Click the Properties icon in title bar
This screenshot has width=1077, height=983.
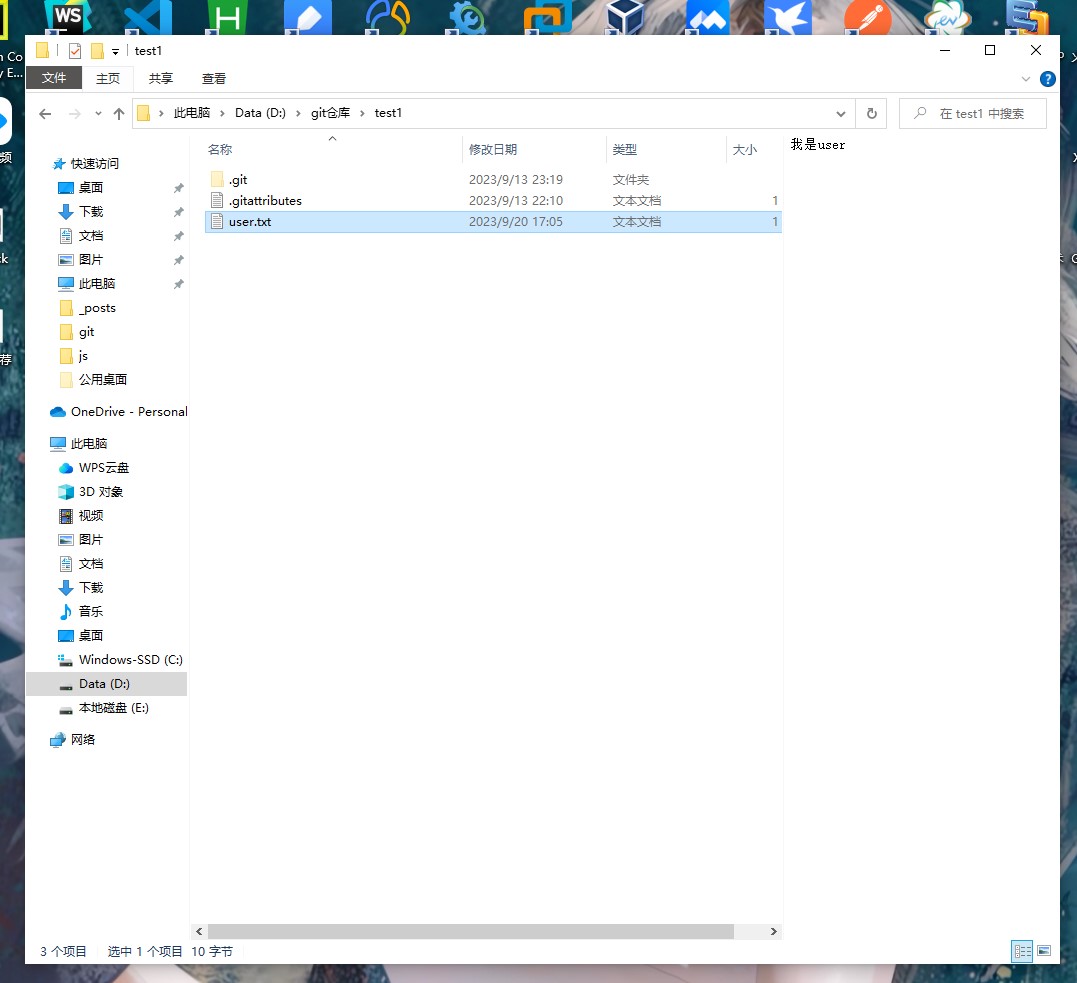(75, 51)
